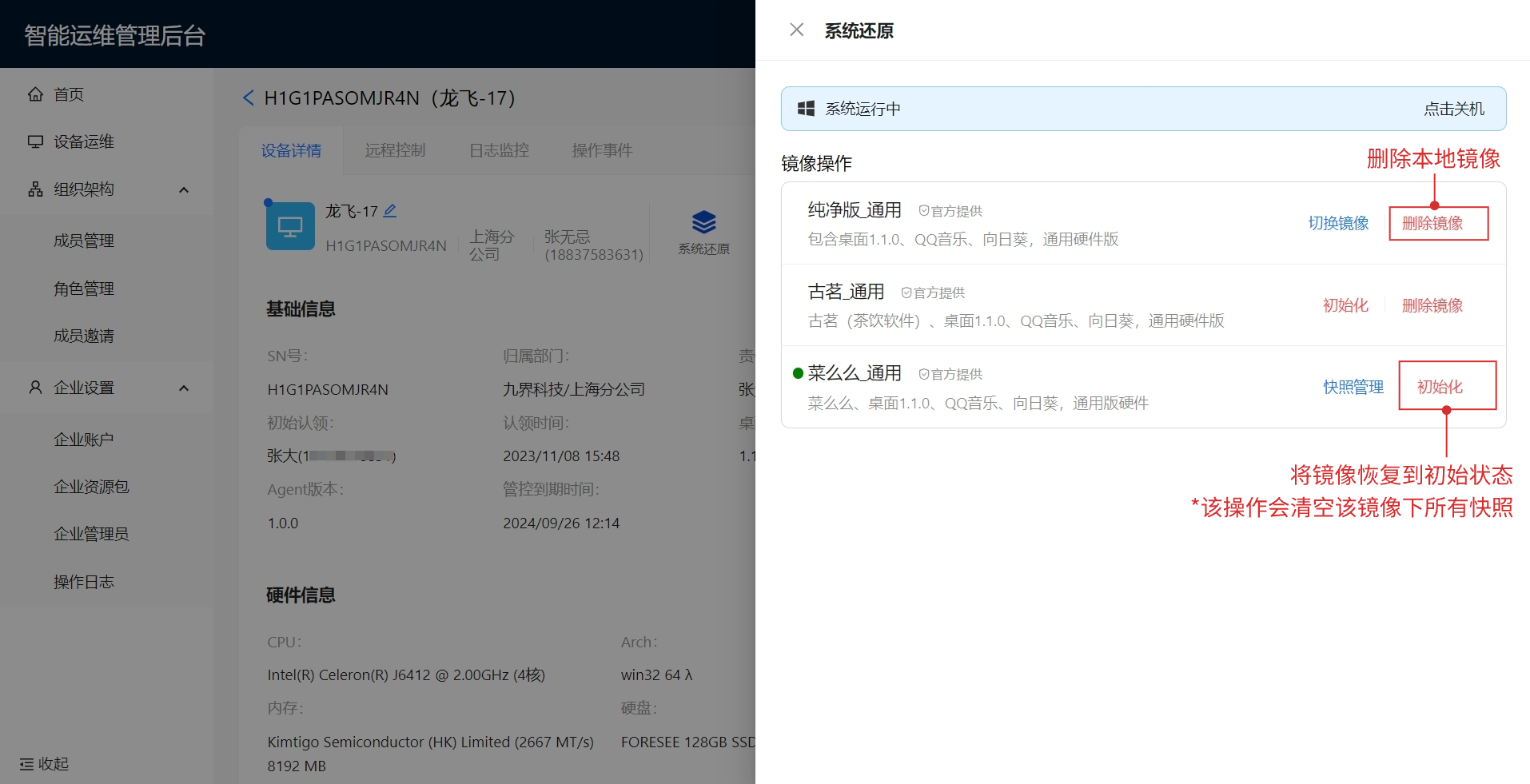The image size is (1530, 784).
Task: Click the Arch value win32 64
Action: click(x=656, y=675)
